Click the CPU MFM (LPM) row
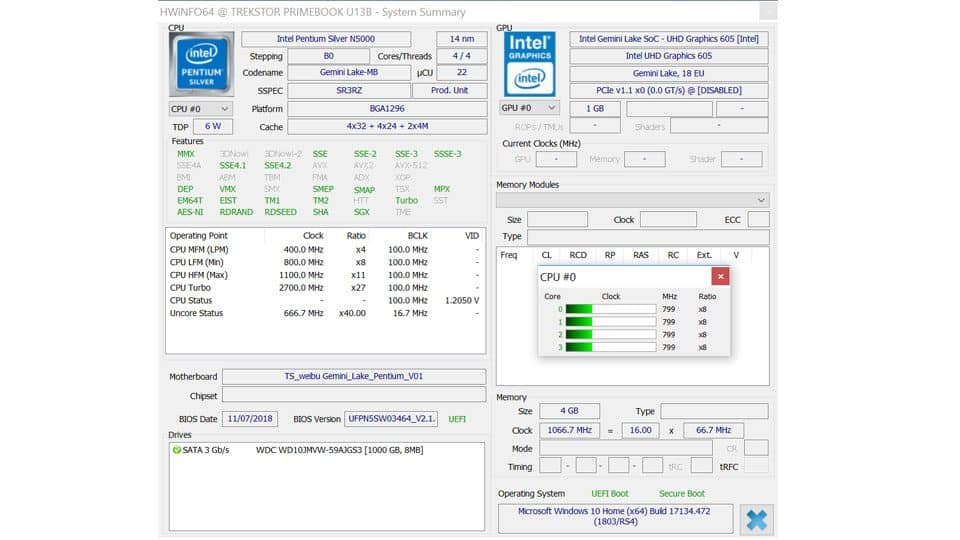Screen dimensions: 960x540 click(x=324, y=250)
